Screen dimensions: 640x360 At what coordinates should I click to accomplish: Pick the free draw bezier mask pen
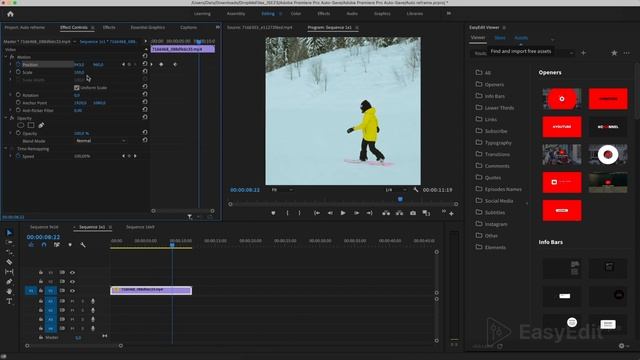coord(41,125)
